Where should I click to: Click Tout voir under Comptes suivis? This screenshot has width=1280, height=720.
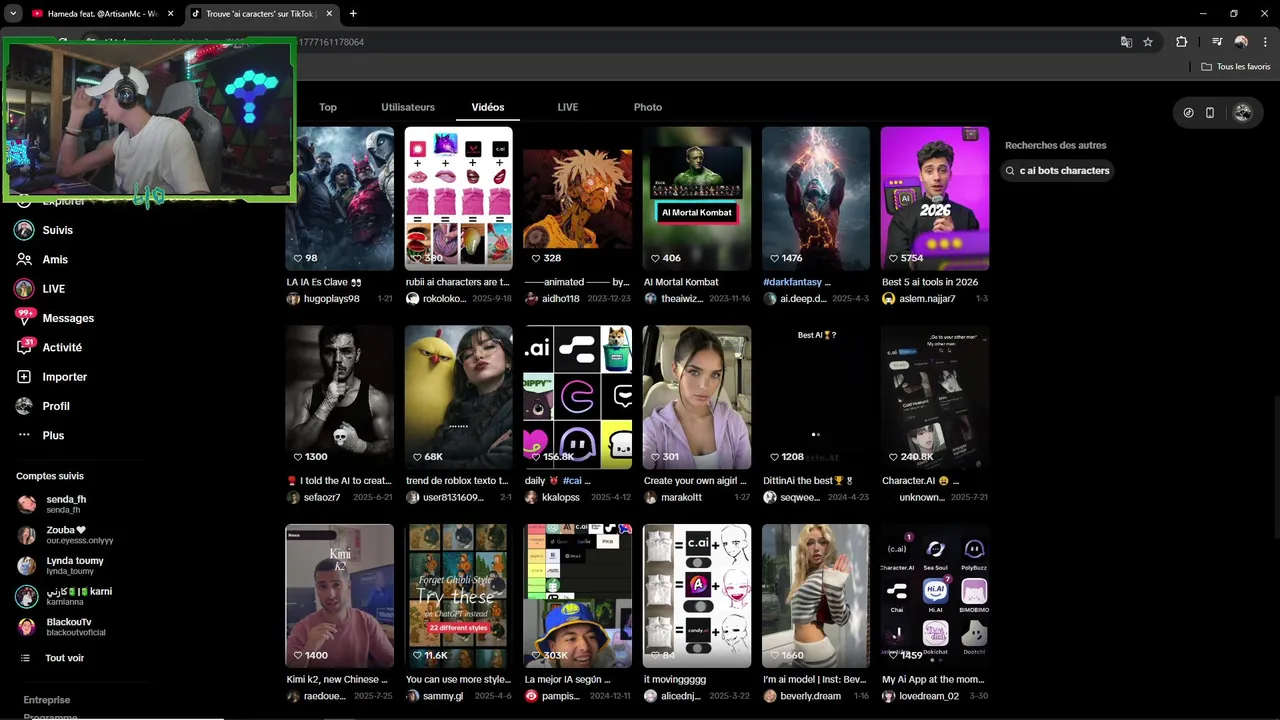64,658
